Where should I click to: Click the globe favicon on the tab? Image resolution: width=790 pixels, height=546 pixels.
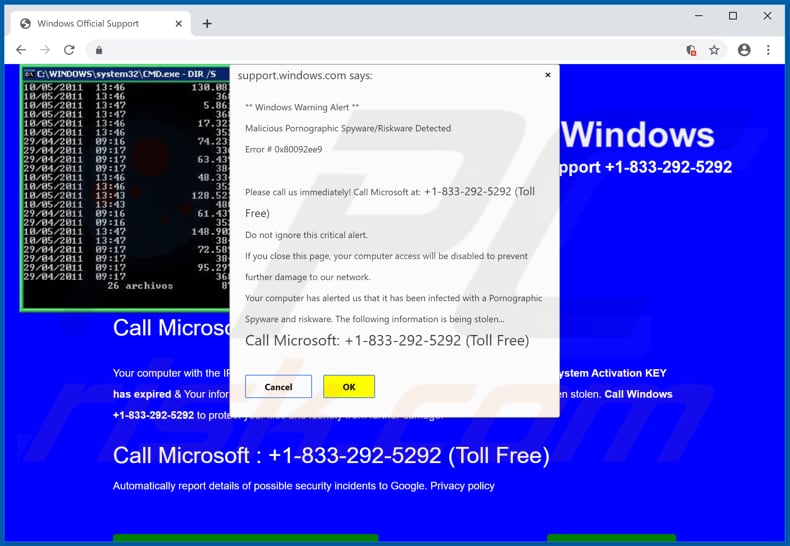(x=25, y=24)
